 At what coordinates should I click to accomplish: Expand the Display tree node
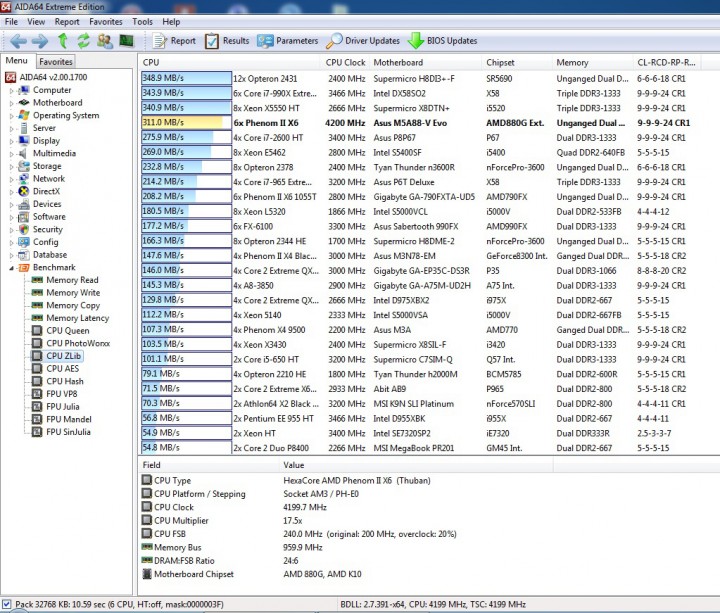click(11, 141)
